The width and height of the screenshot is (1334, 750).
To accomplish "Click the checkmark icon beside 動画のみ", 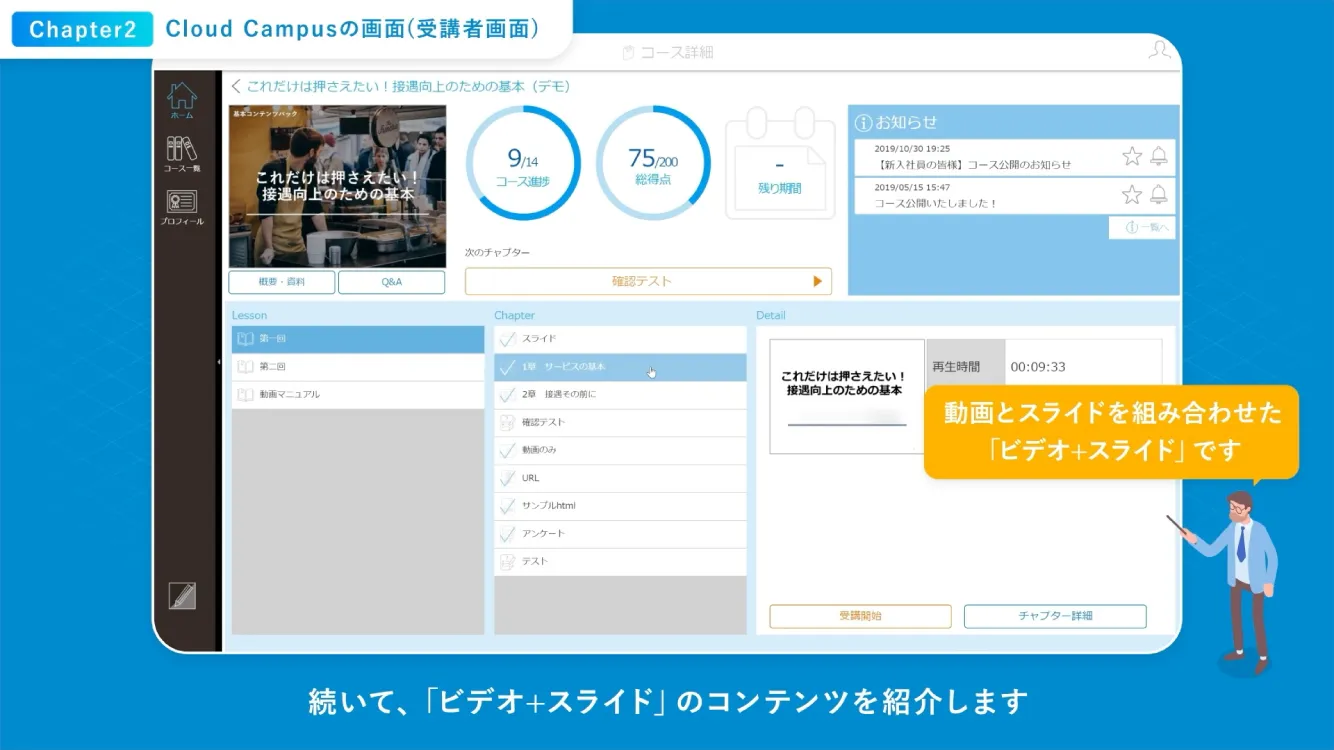I will [507, 450].
